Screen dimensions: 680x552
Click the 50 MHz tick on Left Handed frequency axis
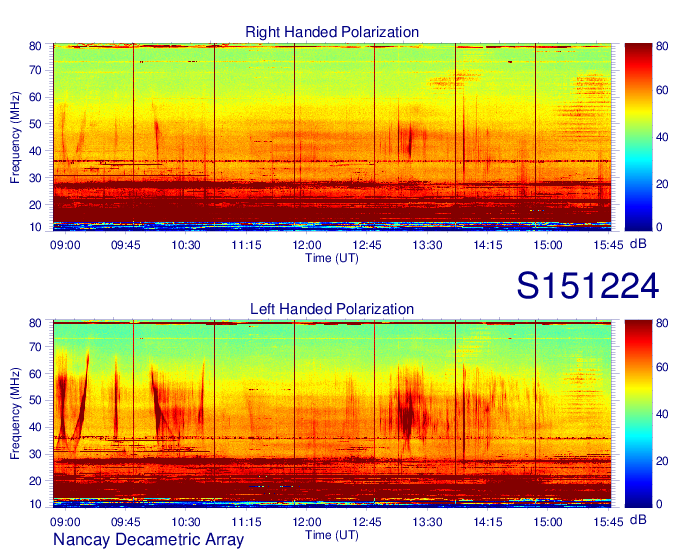[x=35, y=400]
